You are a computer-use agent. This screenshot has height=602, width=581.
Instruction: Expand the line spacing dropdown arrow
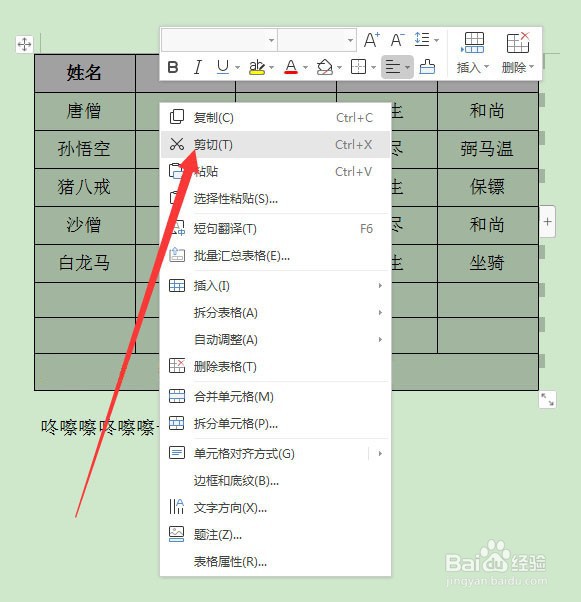436,40
